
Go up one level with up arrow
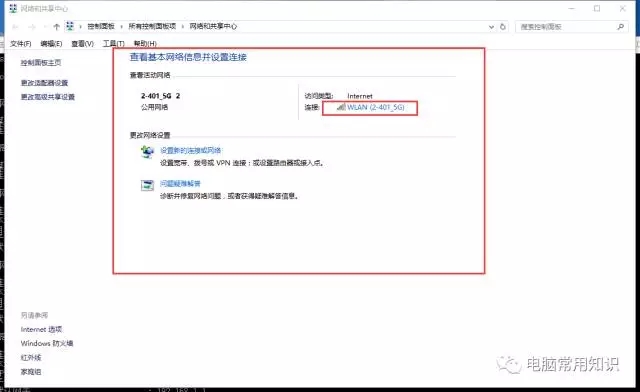tap(57, 27)
